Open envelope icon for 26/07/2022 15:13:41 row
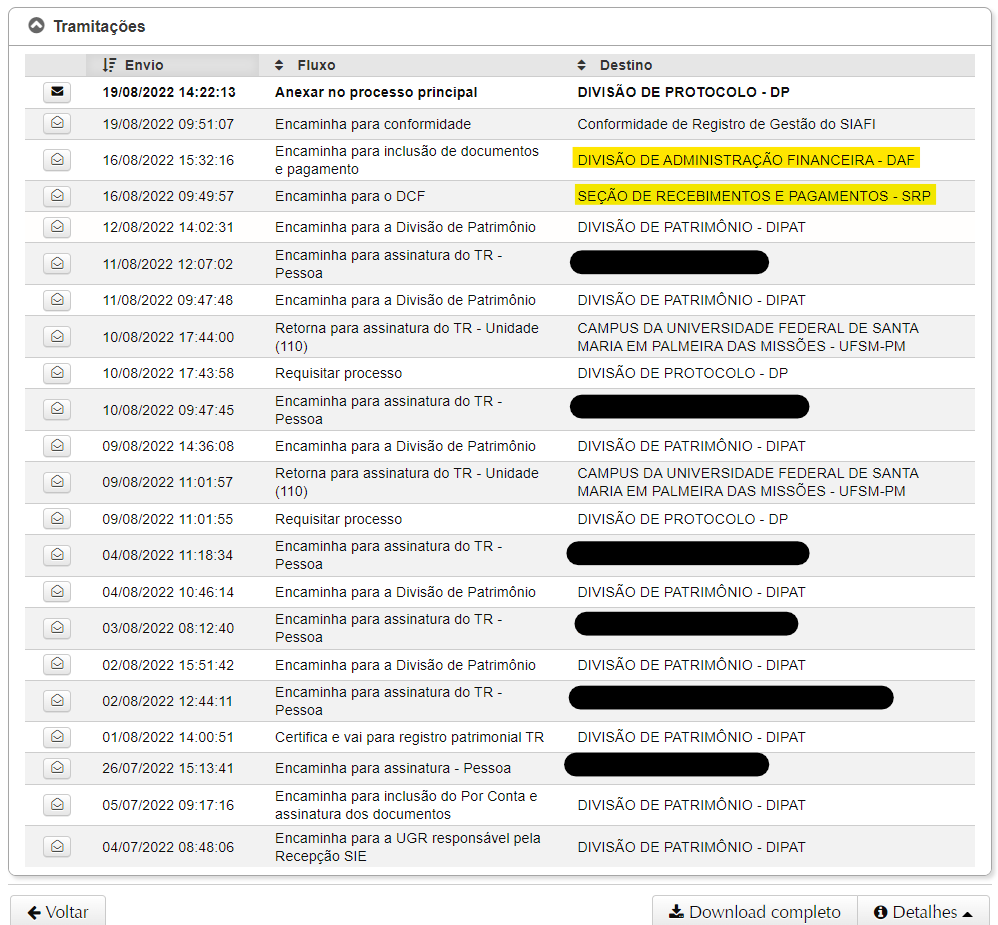The height and width of the screenshot is (925, 998). (57, 768)
